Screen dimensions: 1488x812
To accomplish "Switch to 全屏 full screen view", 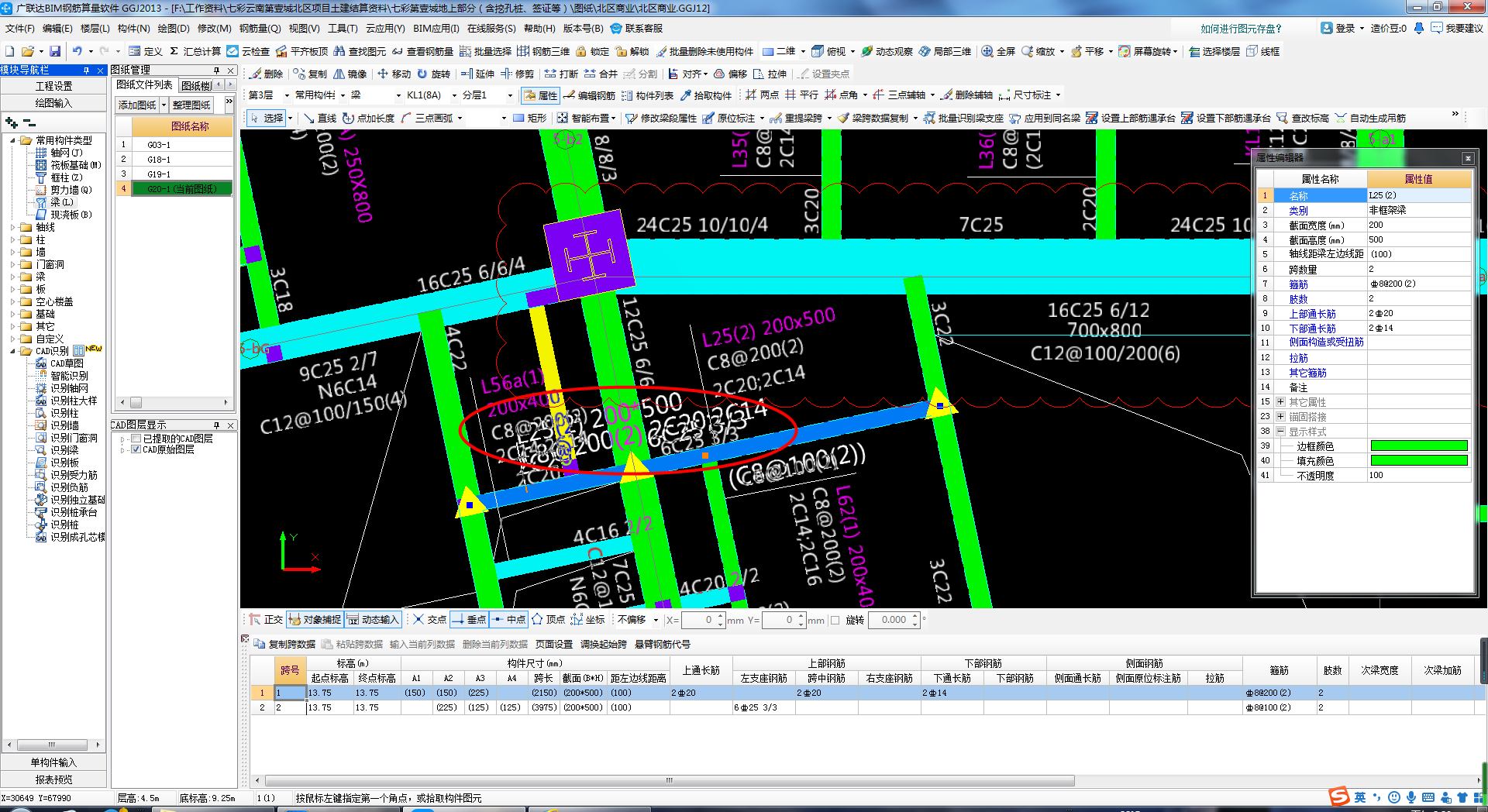I will point(998,51).
